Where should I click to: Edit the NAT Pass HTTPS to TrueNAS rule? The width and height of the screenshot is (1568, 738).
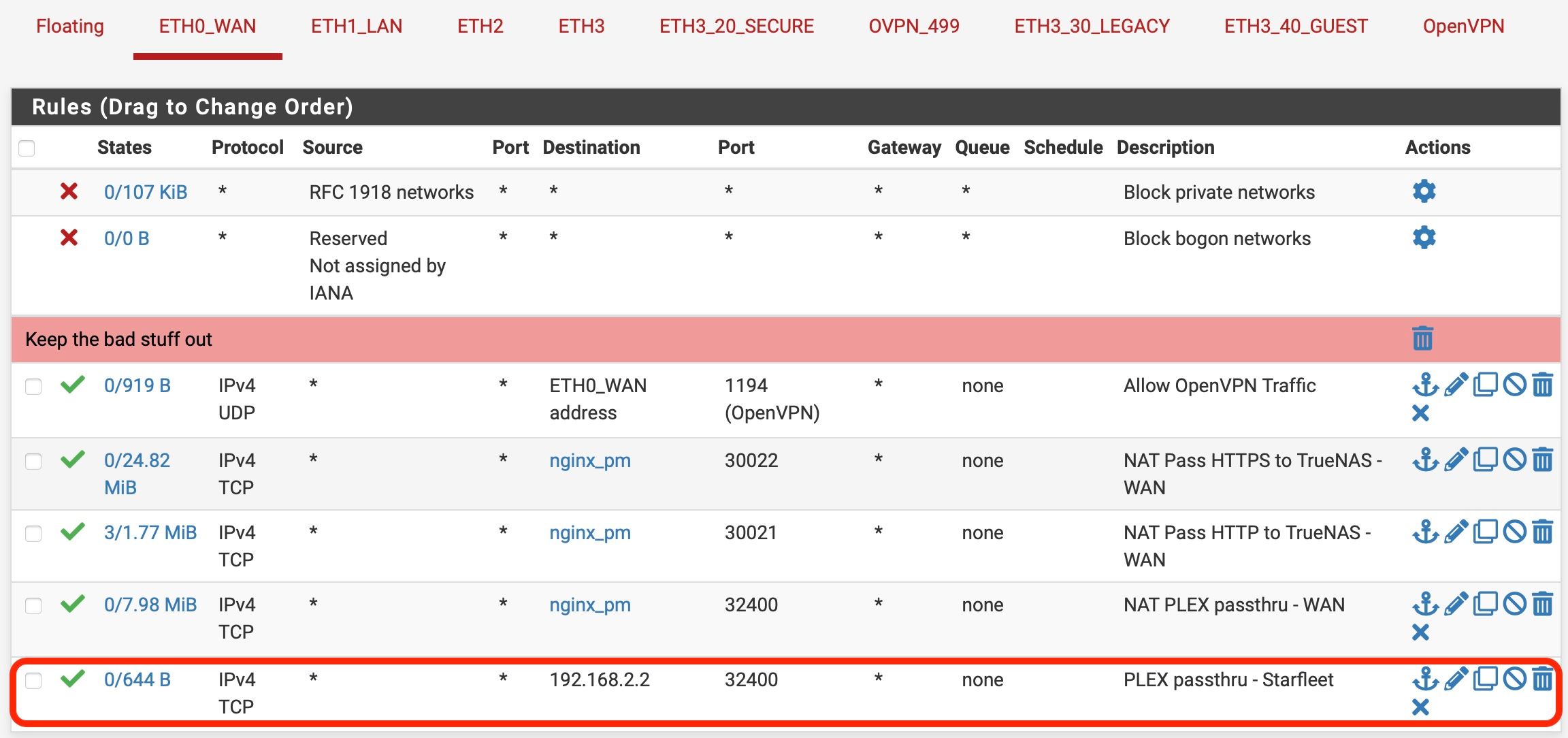(x=1455, y=460)
